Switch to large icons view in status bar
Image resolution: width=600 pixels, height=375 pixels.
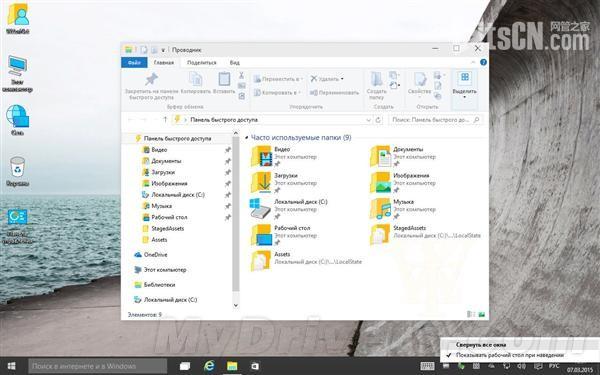click(482, 315)
